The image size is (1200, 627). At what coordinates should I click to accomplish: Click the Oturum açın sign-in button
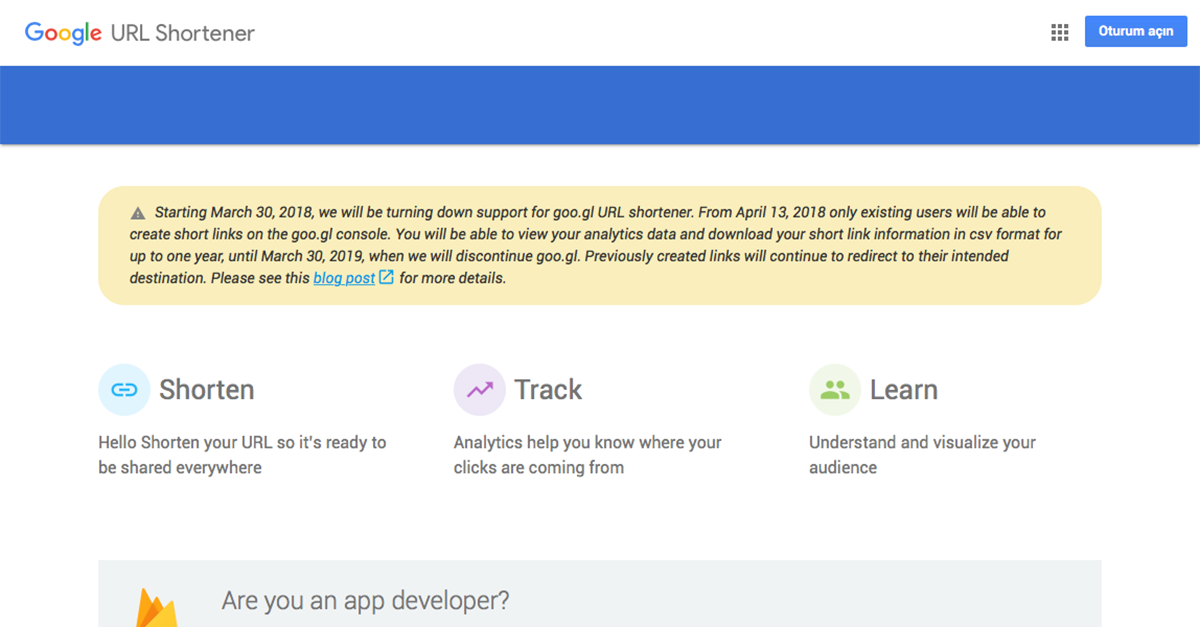point(1136,31)
